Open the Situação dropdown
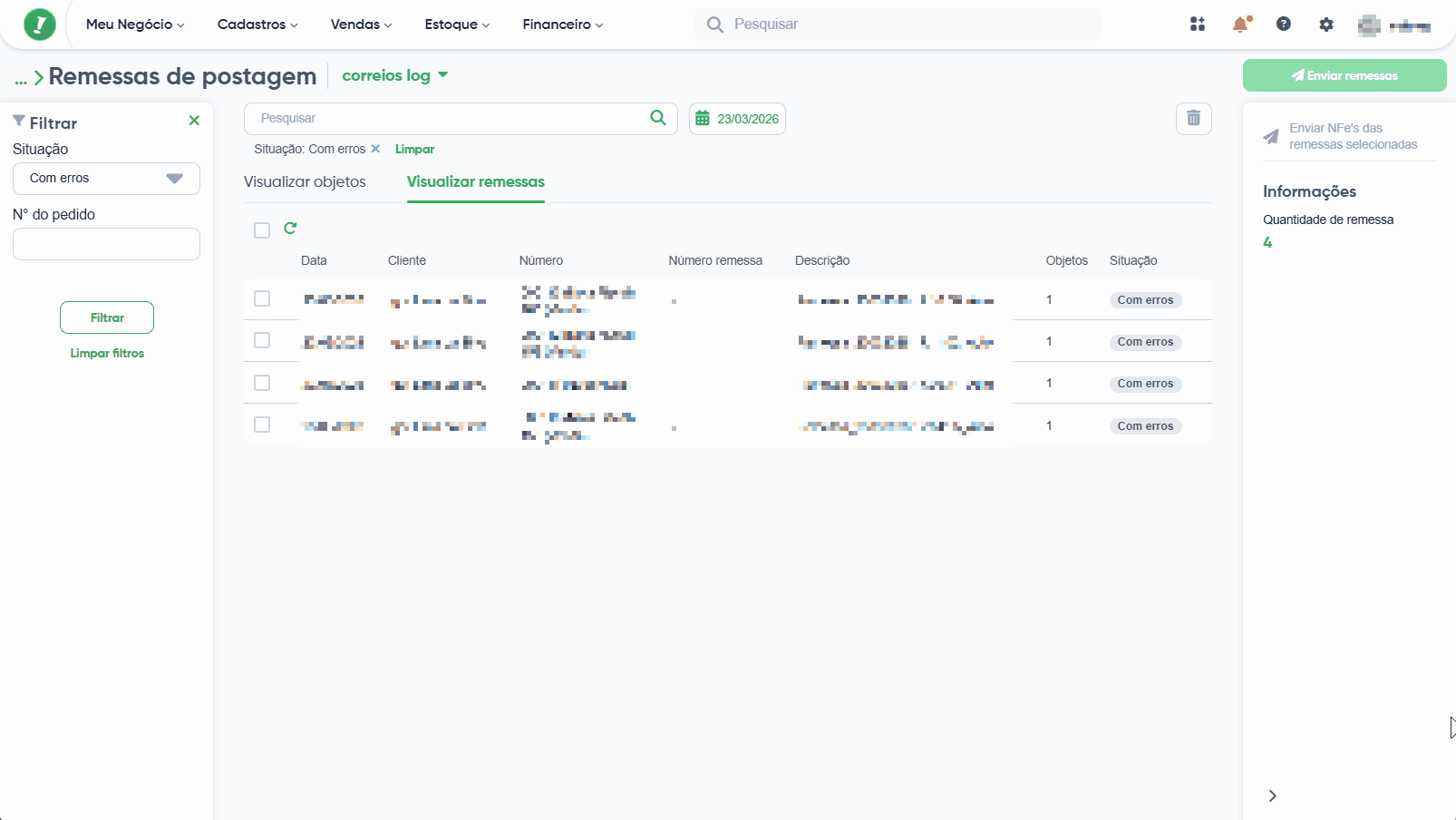Image resolution: width=1456 pixels, height=820 pixels. click(106, 179)
